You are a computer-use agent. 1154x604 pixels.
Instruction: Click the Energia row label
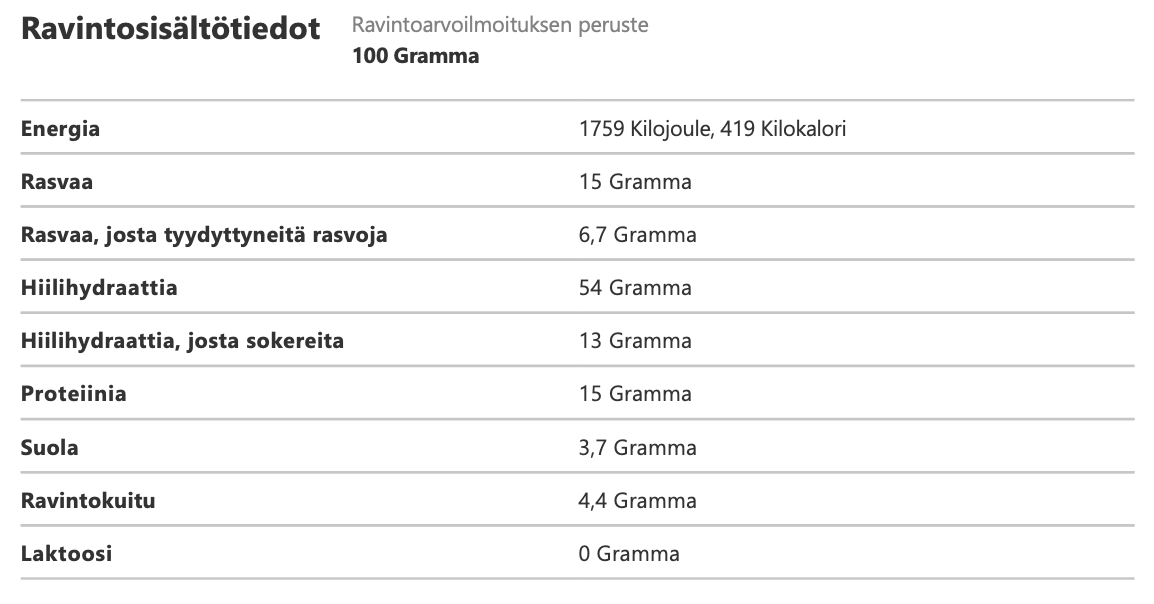pos(61,129)
